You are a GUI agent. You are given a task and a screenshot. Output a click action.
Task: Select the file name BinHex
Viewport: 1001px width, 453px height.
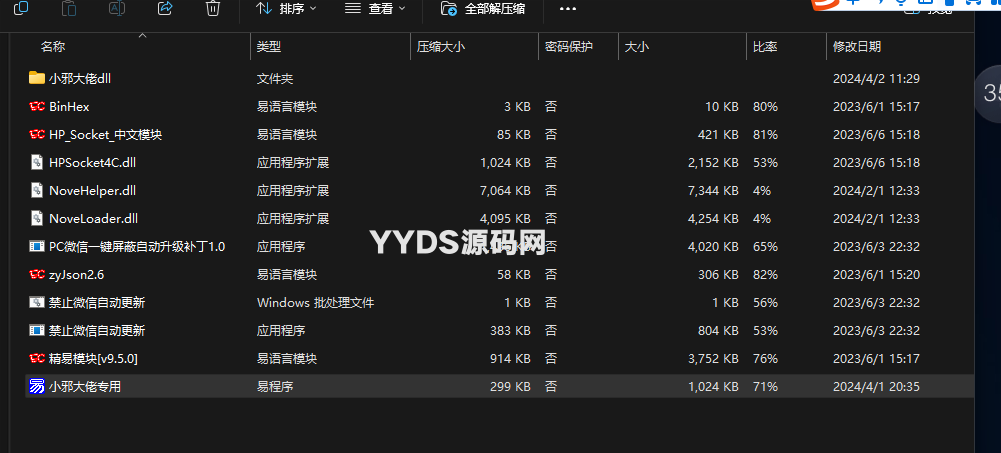pyautogui.click(x=69, y=107)
